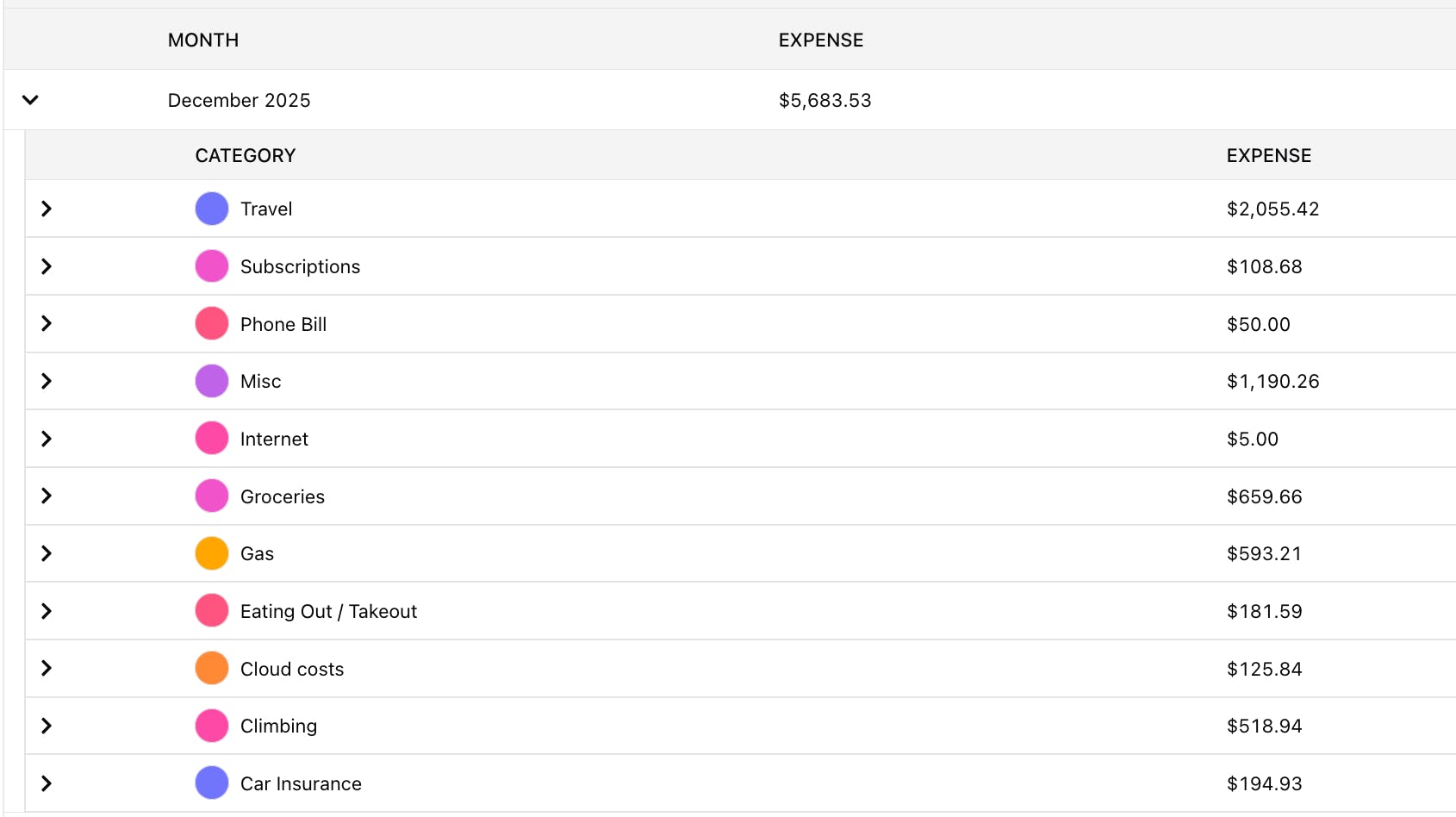1456x817 pixels.
Task: Sort by the CATEGORY column header
Action: point(246,156)
